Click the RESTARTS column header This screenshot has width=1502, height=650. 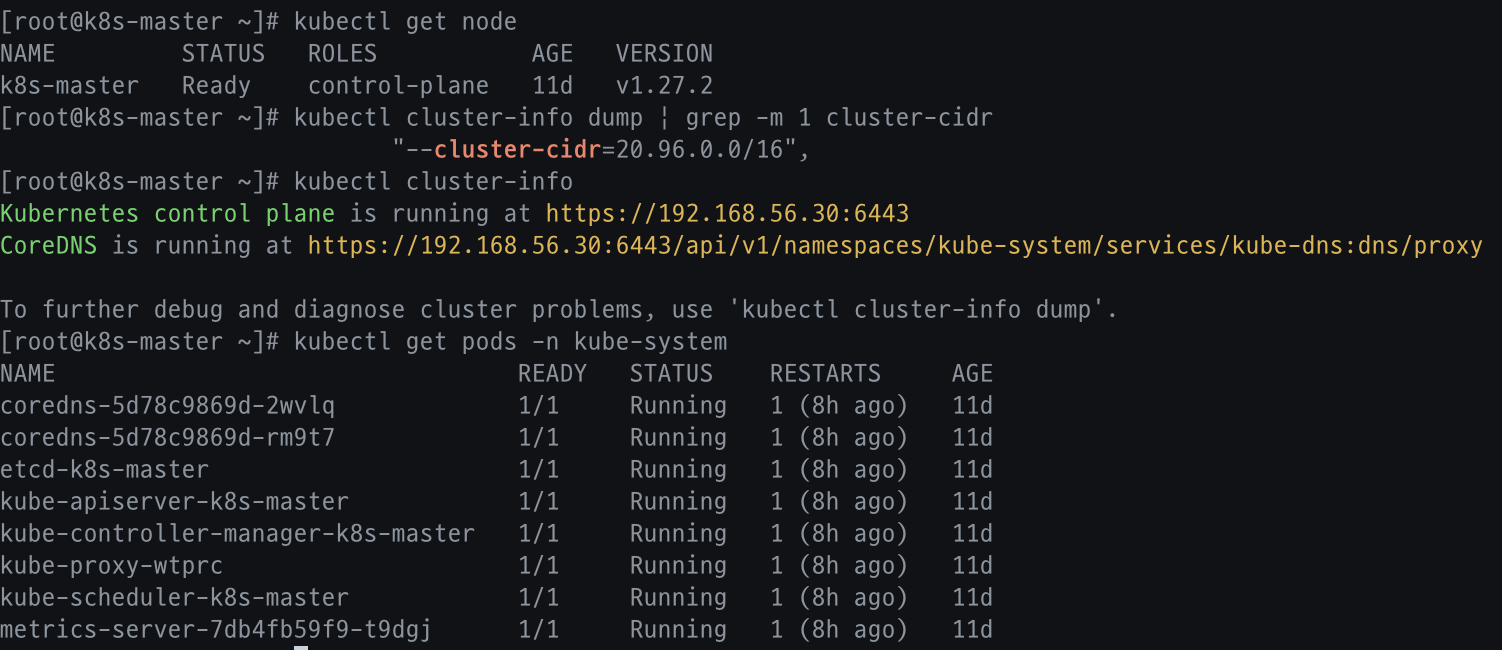pyautogui.click(x=825, y=374)
